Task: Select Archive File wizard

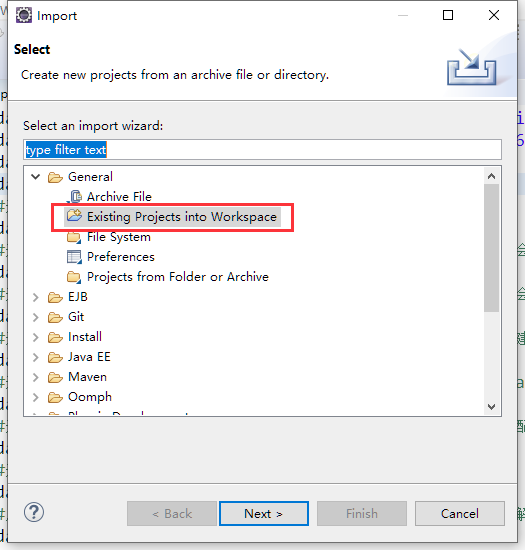Action: coord(119,197)
